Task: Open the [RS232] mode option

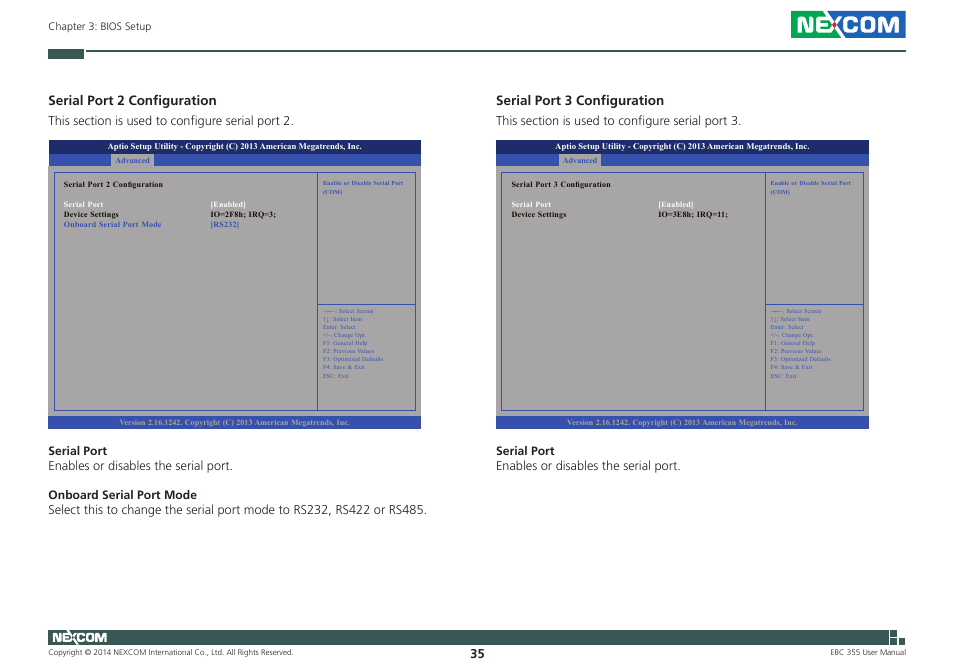Action: click(225, 224)
